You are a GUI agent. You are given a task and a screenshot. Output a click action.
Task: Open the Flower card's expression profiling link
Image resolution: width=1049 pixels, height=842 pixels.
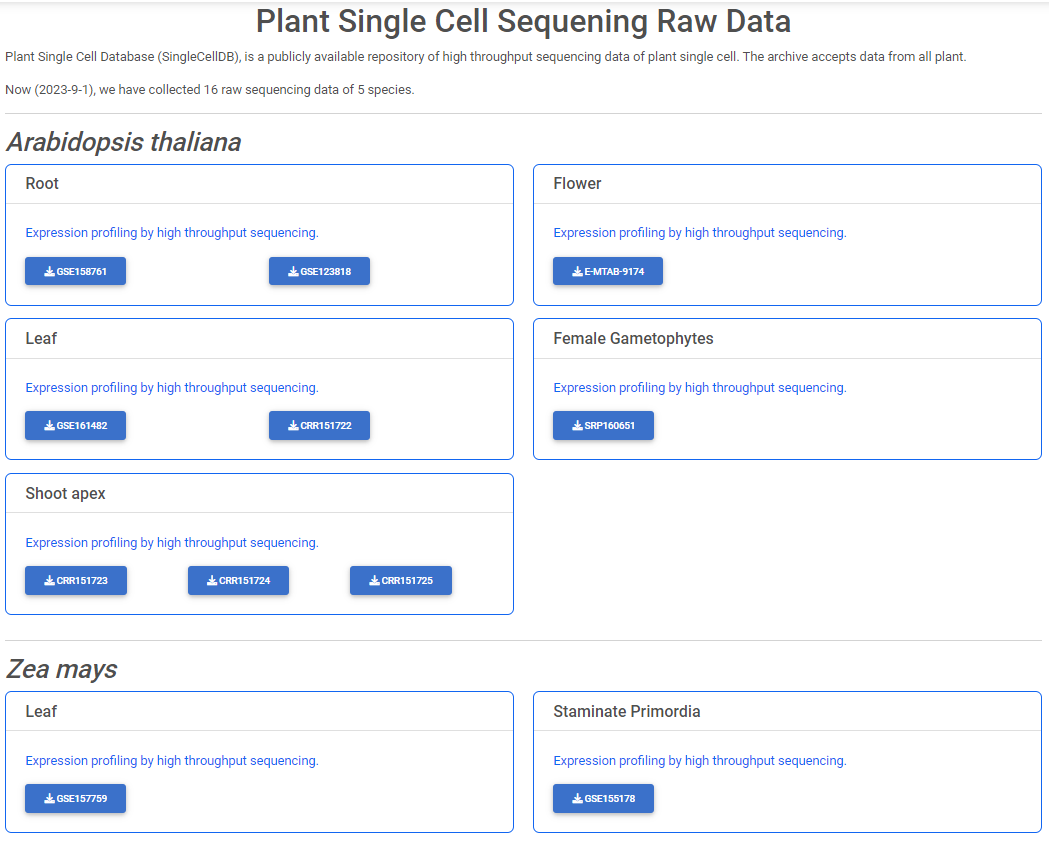click(700, 233)
